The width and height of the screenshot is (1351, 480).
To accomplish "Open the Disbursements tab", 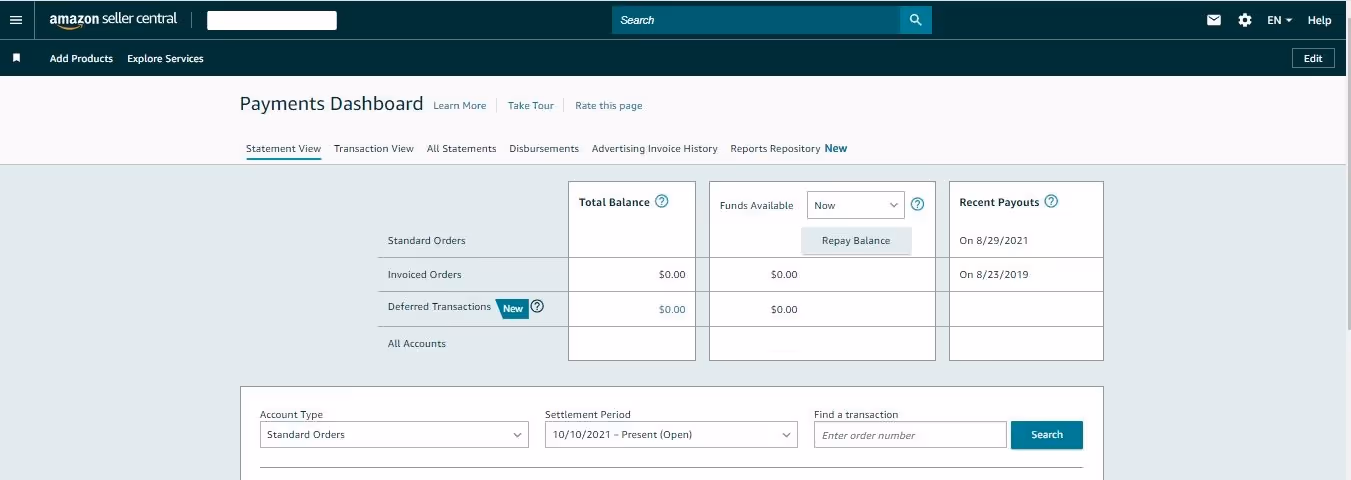I will 544,149.
